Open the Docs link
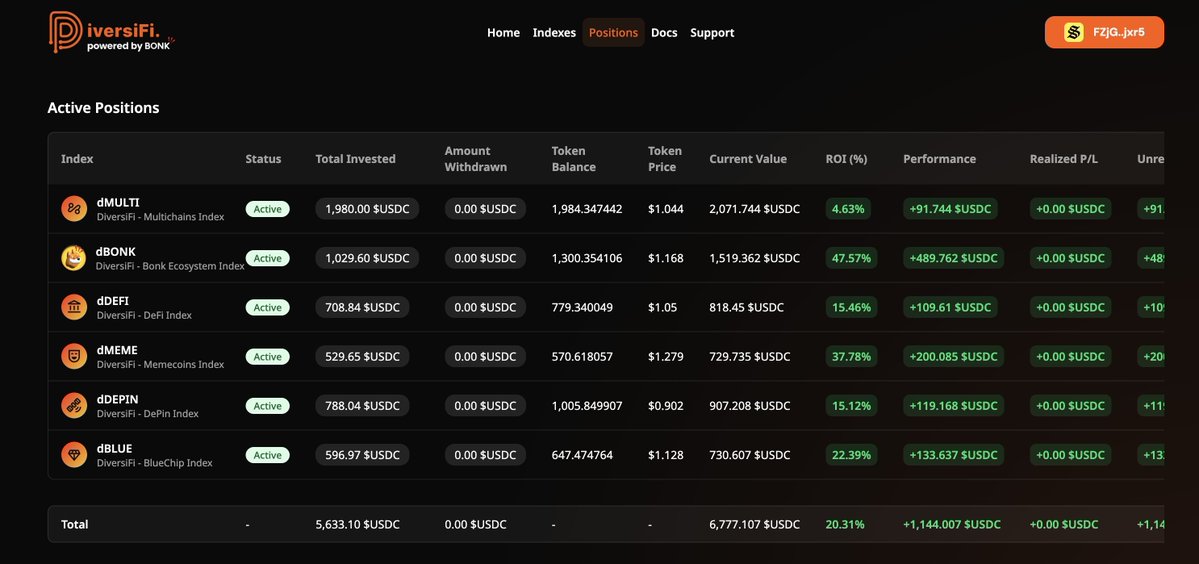Screen dimensions: 1199x564 point(664,33)
